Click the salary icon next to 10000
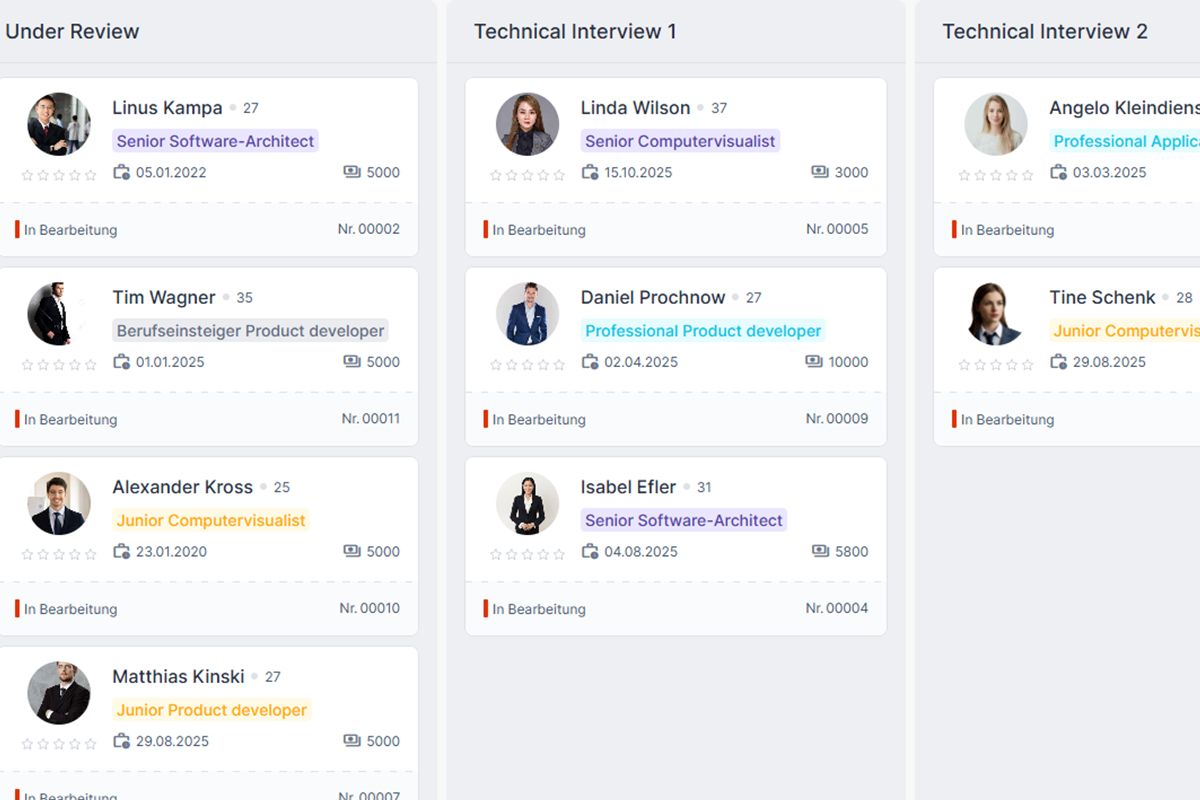Viewport: 1200px width, 800px height. 814,362
